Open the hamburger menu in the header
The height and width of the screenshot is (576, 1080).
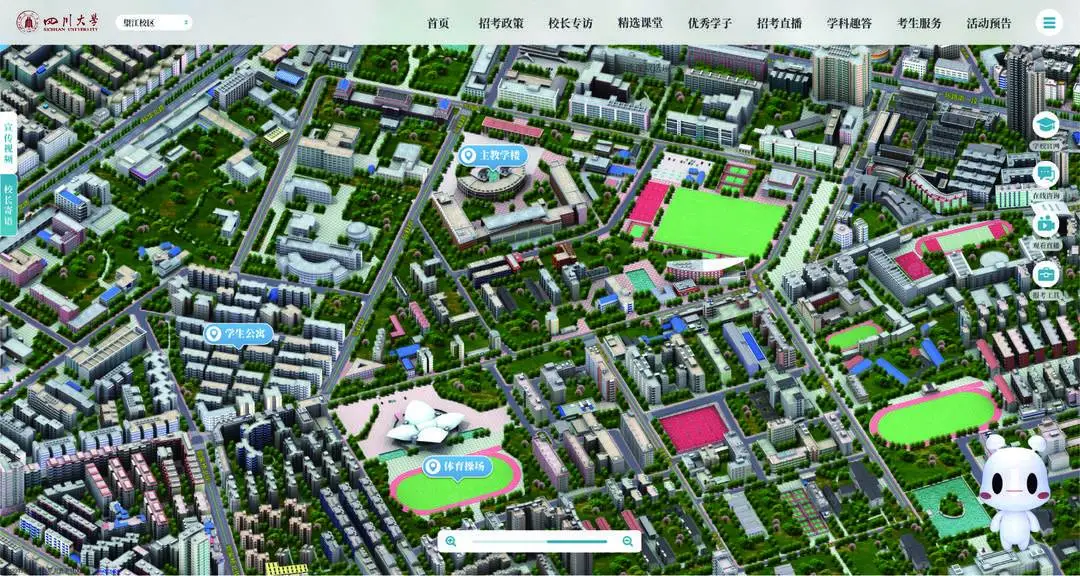[x=1048, y=22]
